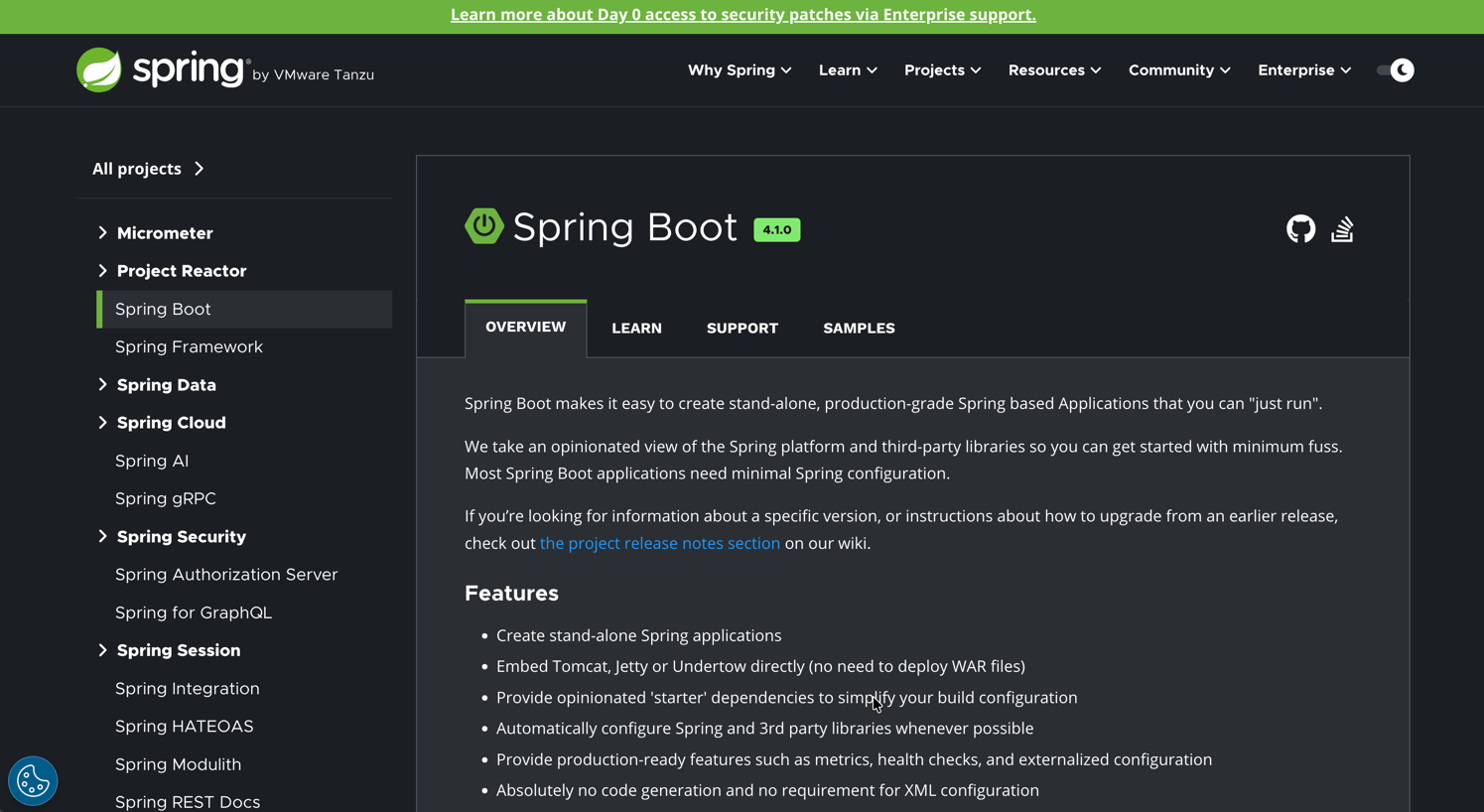Viewport: 1484px width, 812px height.
Task: Open Spring for GraphQL project
Action: 194,612
